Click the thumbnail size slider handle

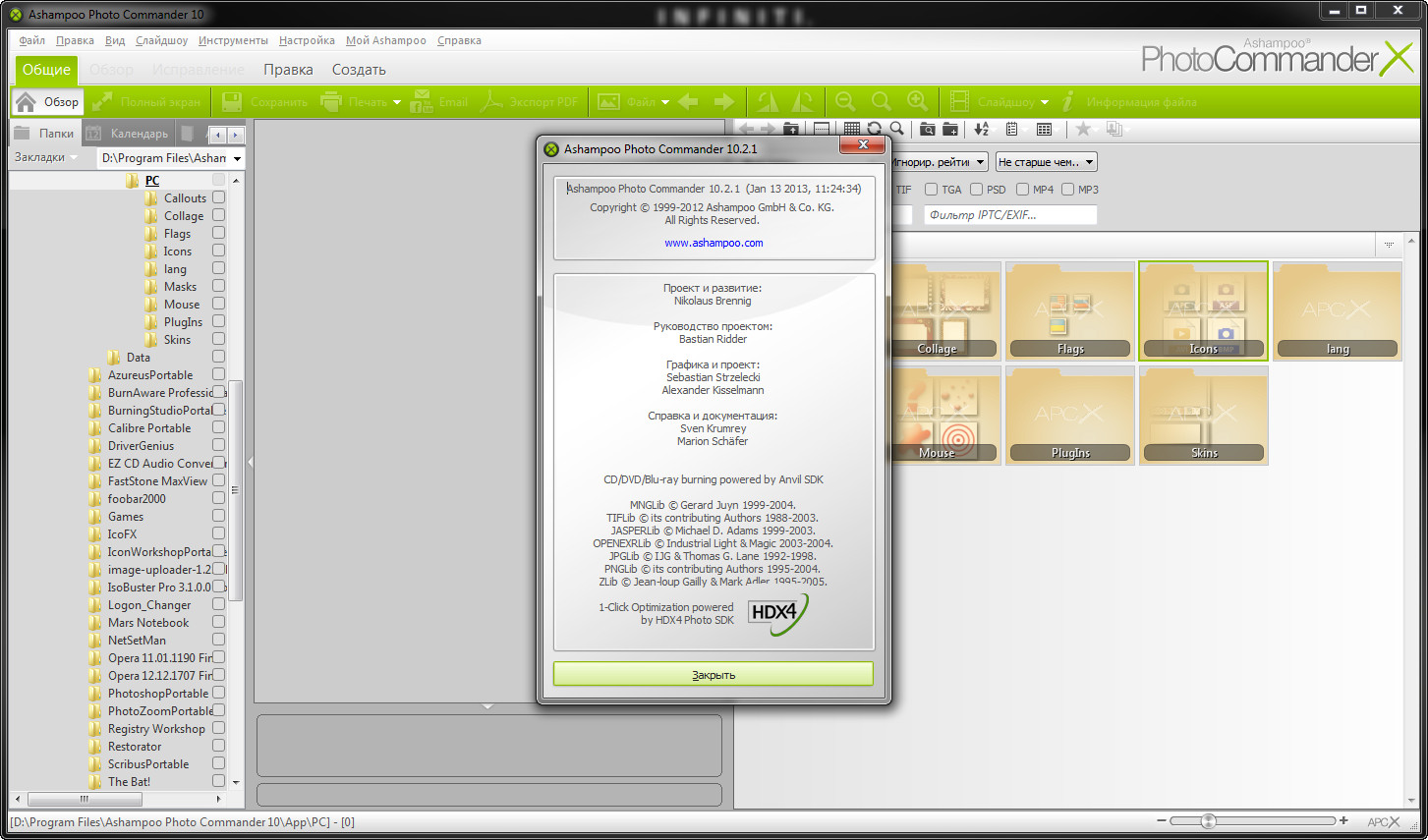(1209, 821)
